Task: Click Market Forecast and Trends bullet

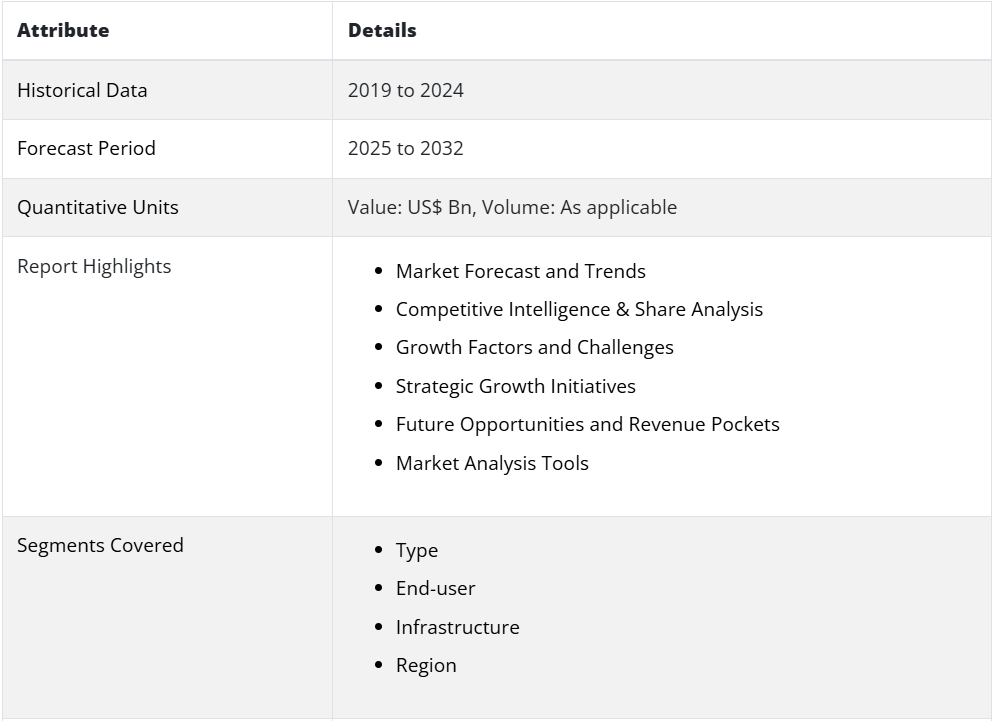Action: click(521, 271)
